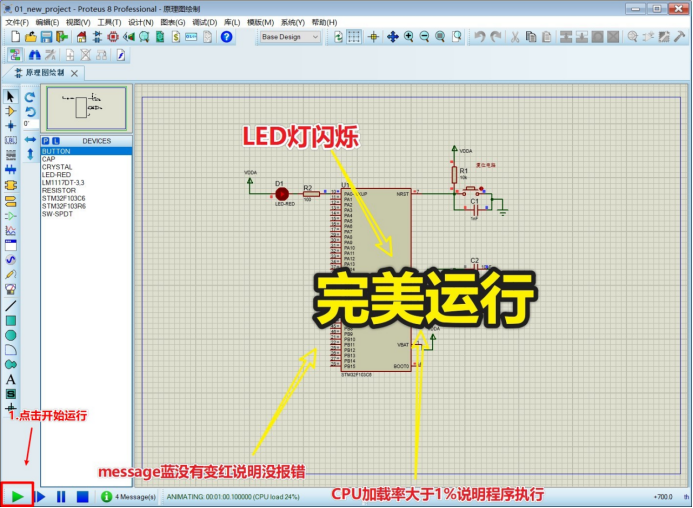Toggle Wire Autorouter icon

[15, 55]
